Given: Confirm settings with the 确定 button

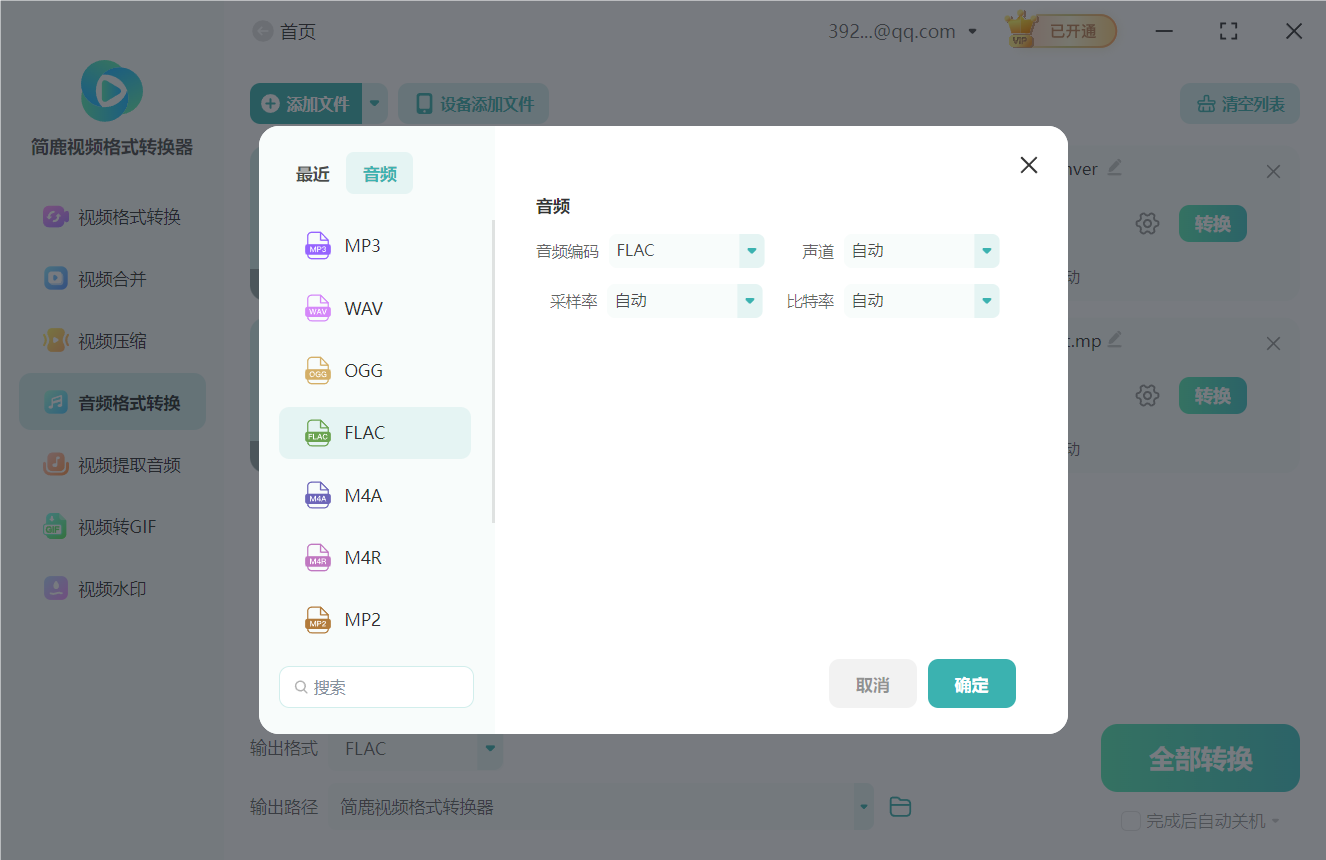Looking at the screenshot, I should coord(971,683).
